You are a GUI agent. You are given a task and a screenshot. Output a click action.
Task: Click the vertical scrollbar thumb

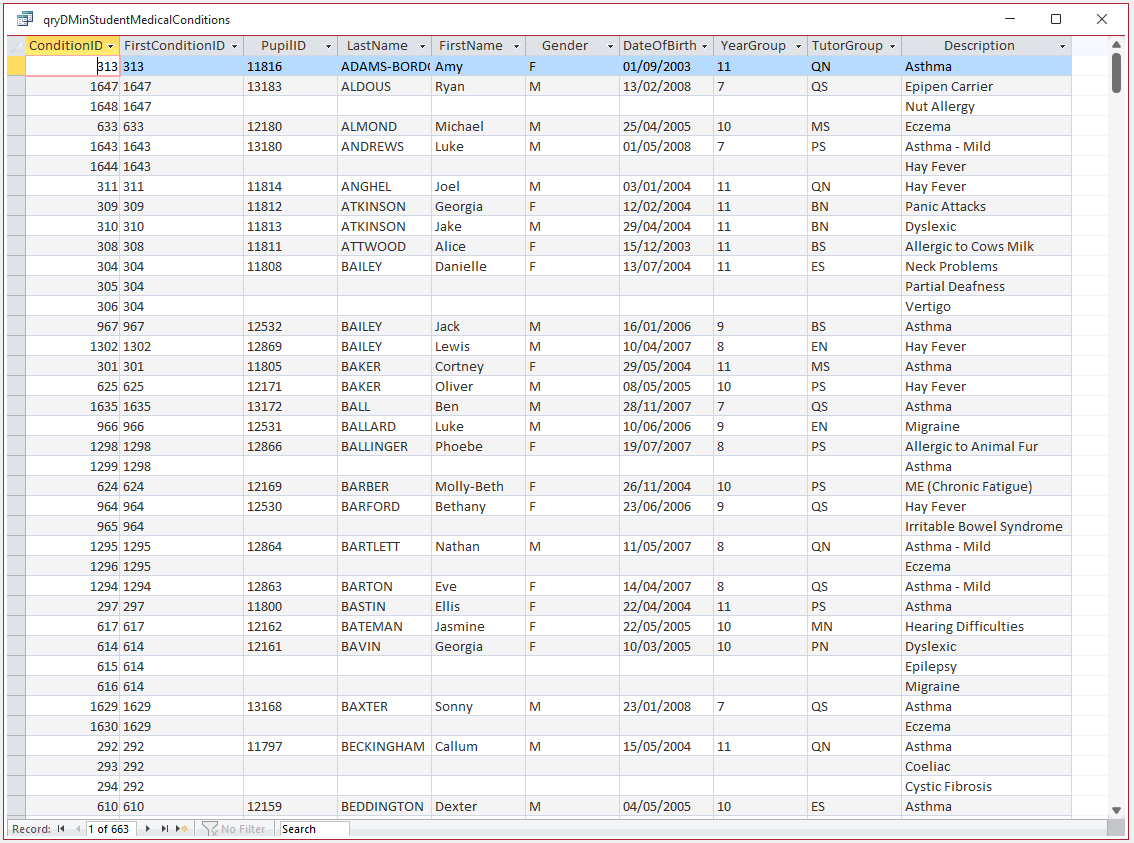[1116, 73]
